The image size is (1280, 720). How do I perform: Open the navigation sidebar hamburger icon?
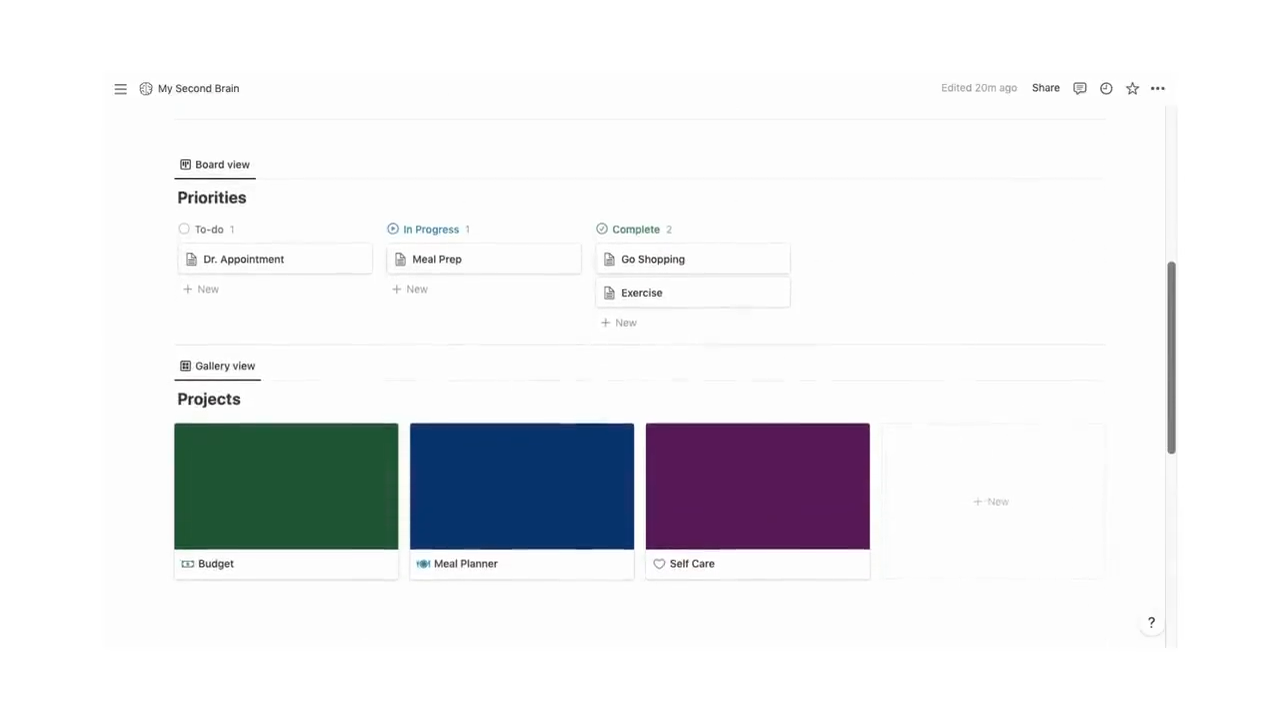pos(120,88)
